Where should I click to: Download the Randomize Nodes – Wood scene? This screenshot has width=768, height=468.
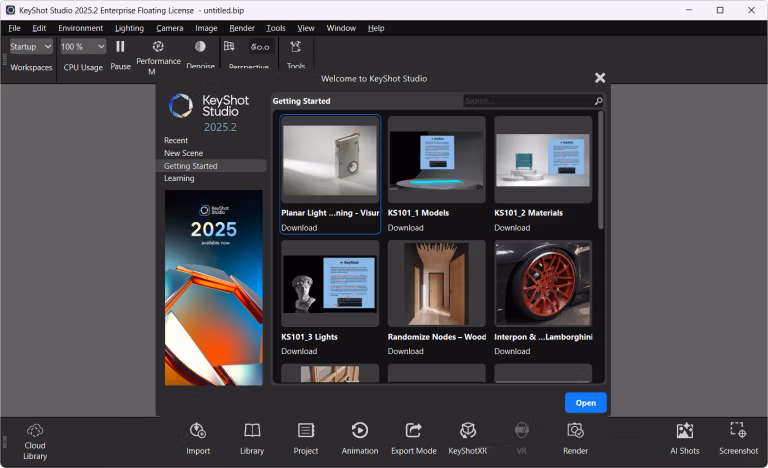(406, 351)
